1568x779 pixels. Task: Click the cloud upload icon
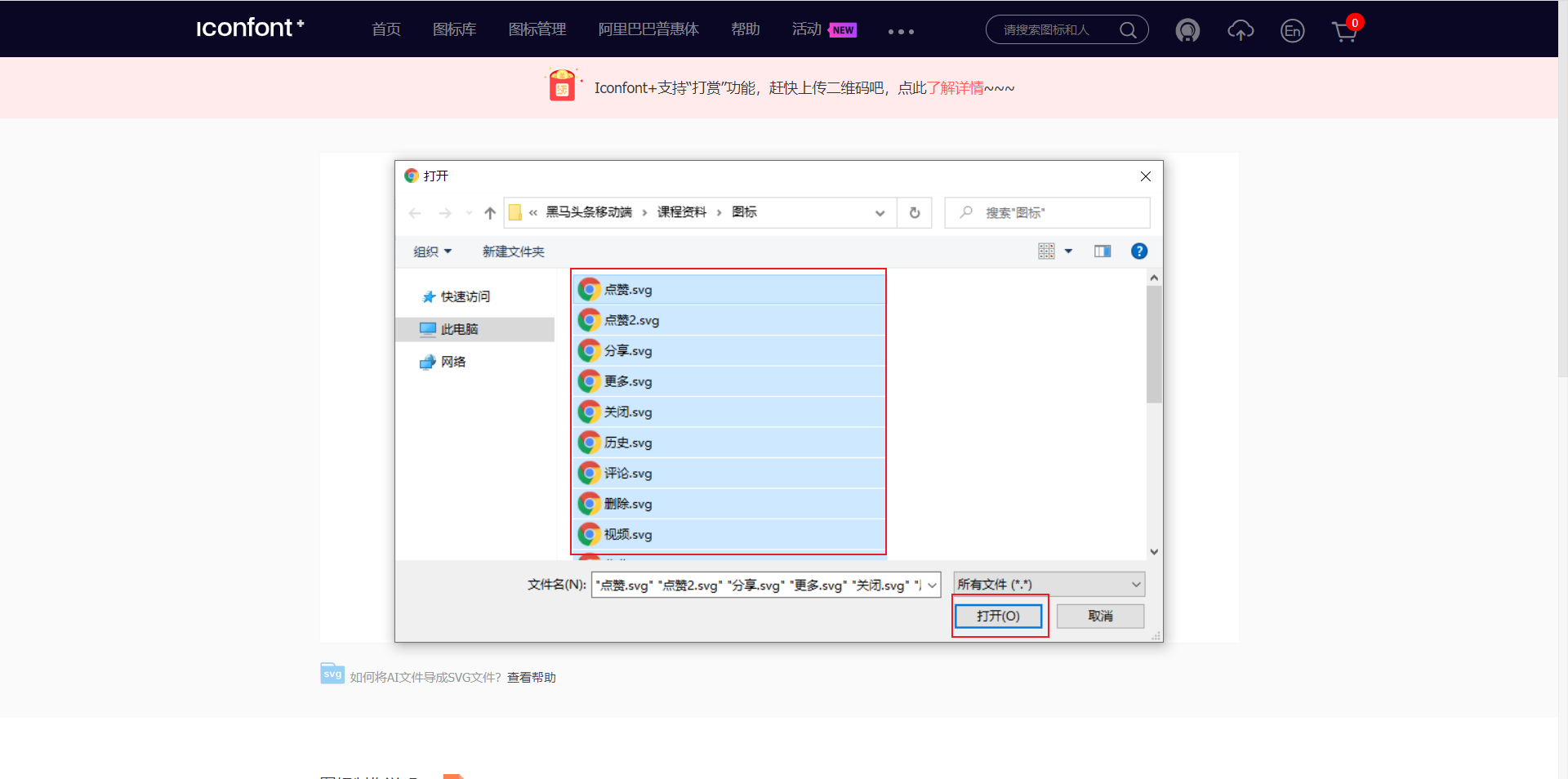tap(1241, 31)
